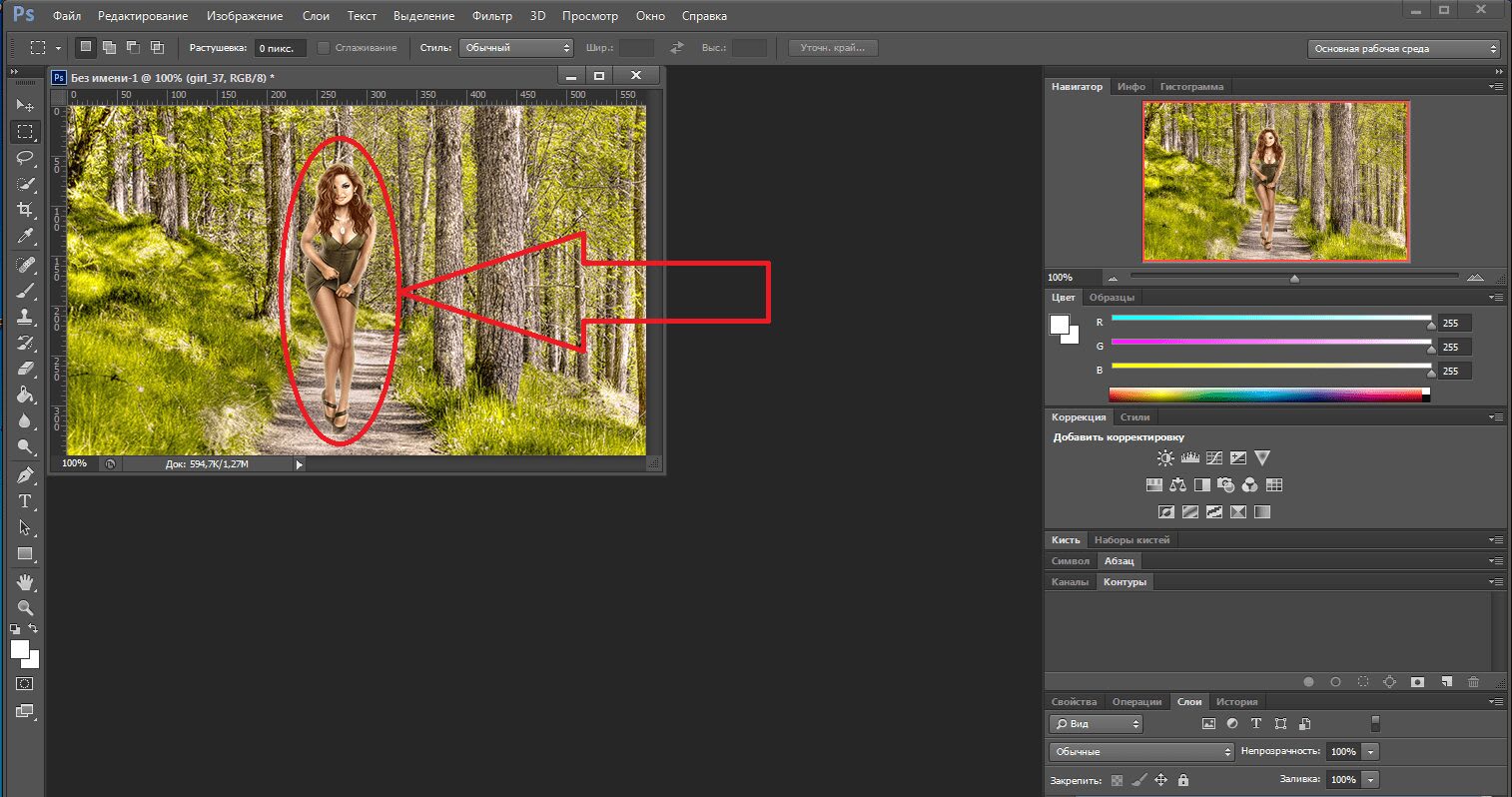Select the Rectangle shape tool
1512x797 pixels.
pyautogui.click(x=25, y=553)
